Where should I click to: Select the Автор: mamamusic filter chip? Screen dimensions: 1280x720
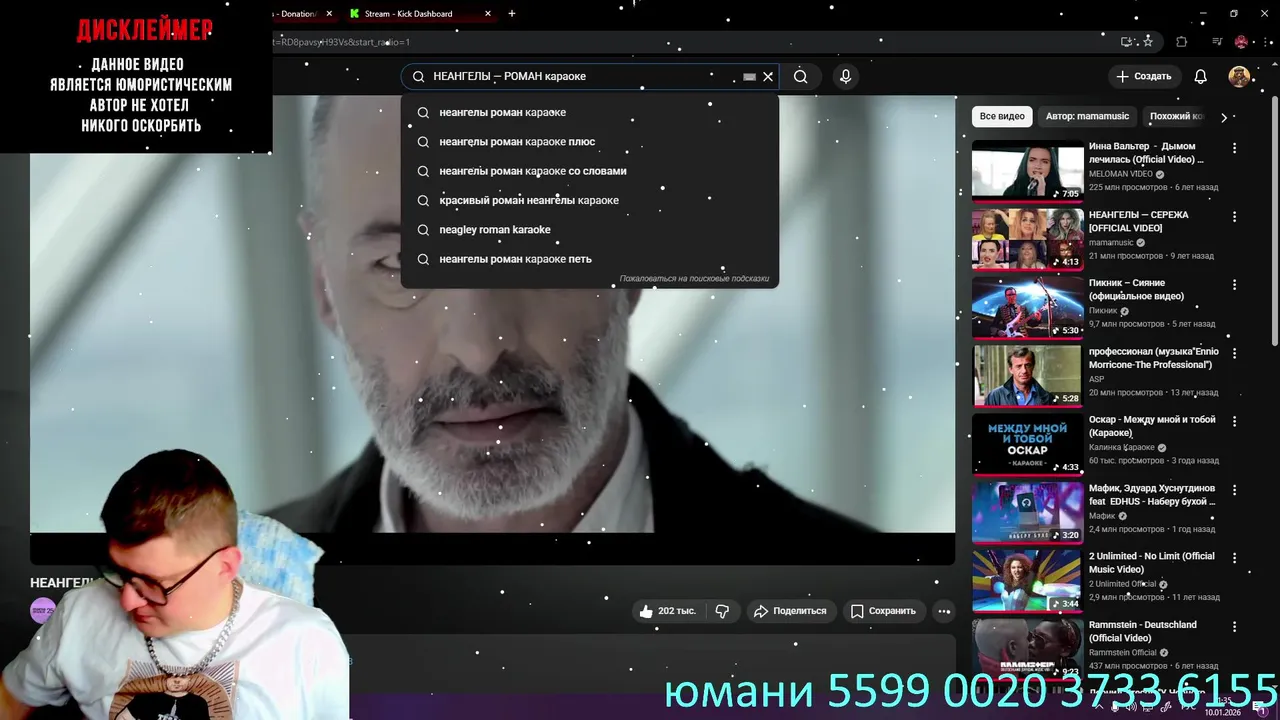coord(1087,116)
